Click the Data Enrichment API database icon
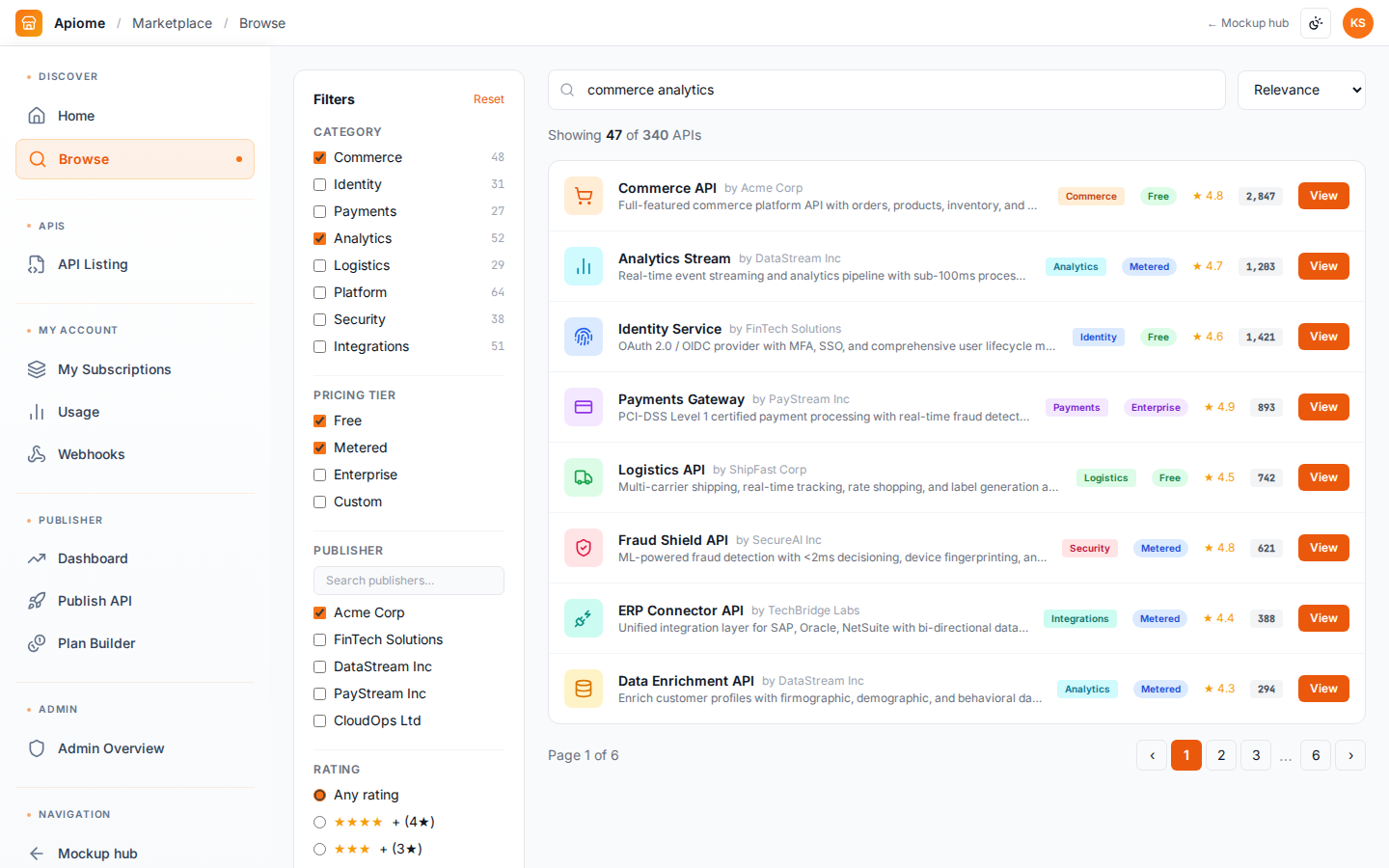 click(584, 689)
